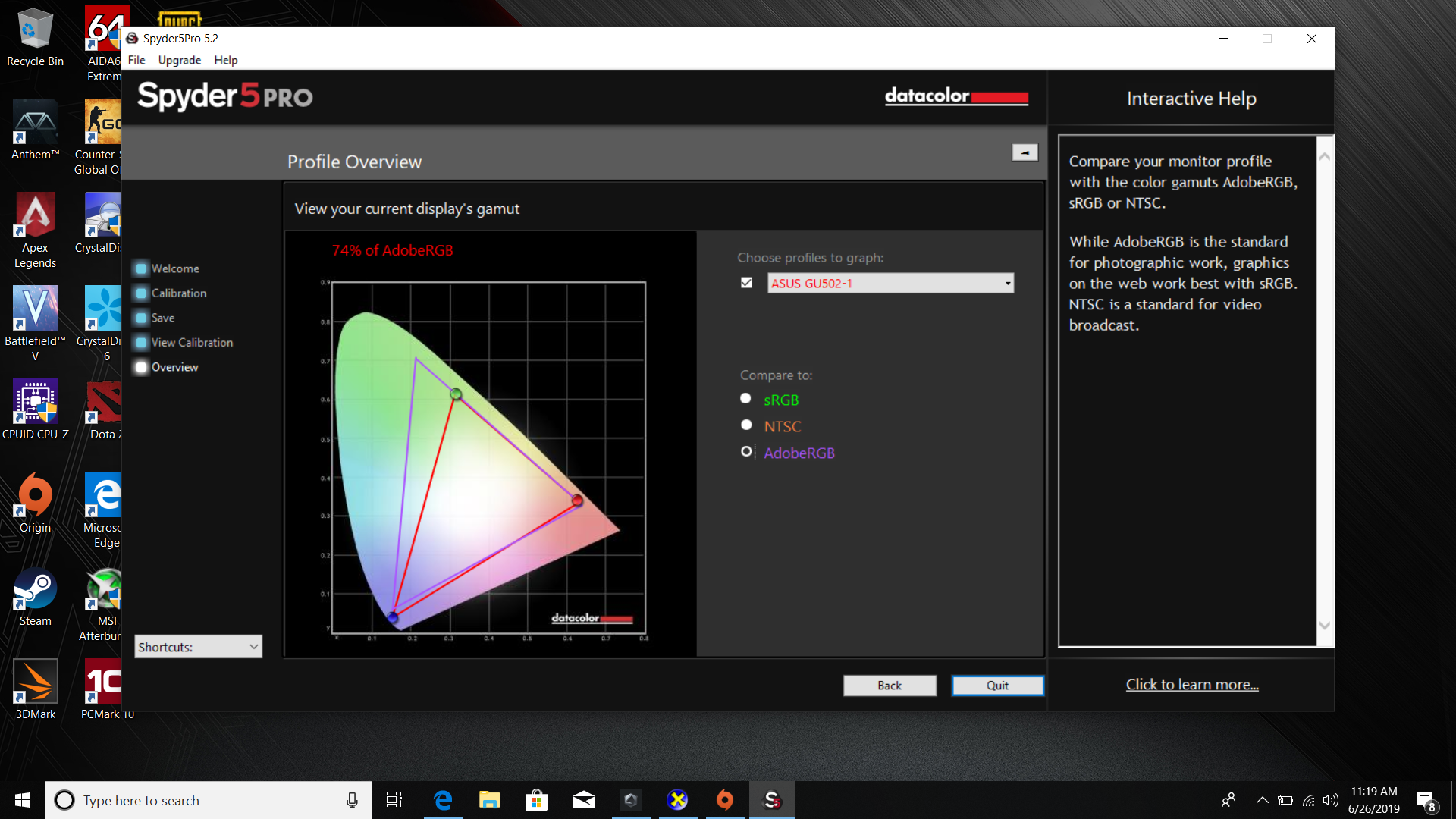Open the Help menu
The width and height of the screenshot is (1456, 819).
tap(226, 60)
